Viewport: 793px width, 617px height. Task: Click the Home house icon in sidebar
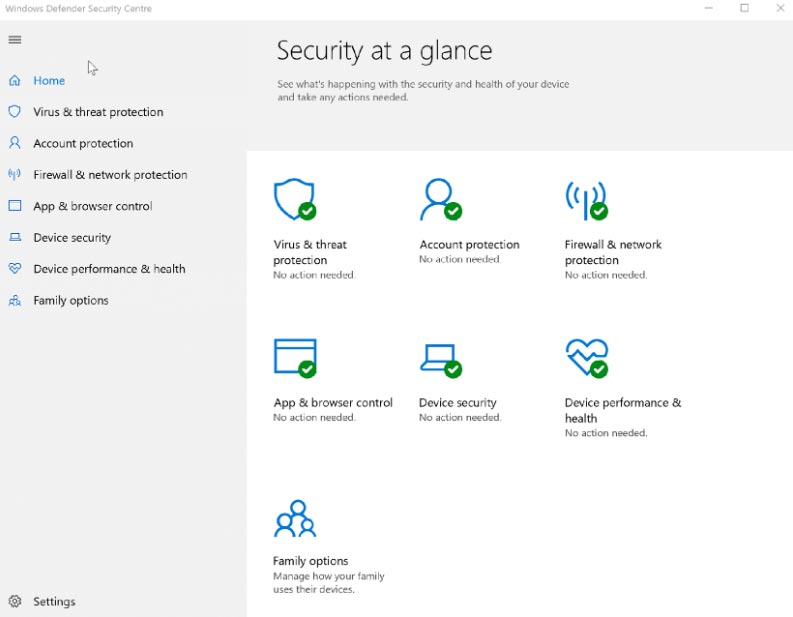tap(15, 80)
